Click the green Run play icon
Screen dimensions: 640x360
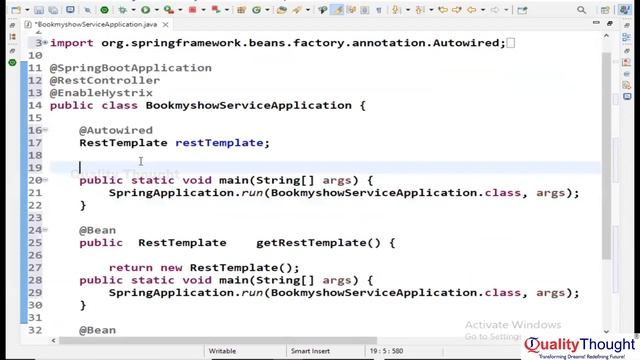(x=145, y=10)
